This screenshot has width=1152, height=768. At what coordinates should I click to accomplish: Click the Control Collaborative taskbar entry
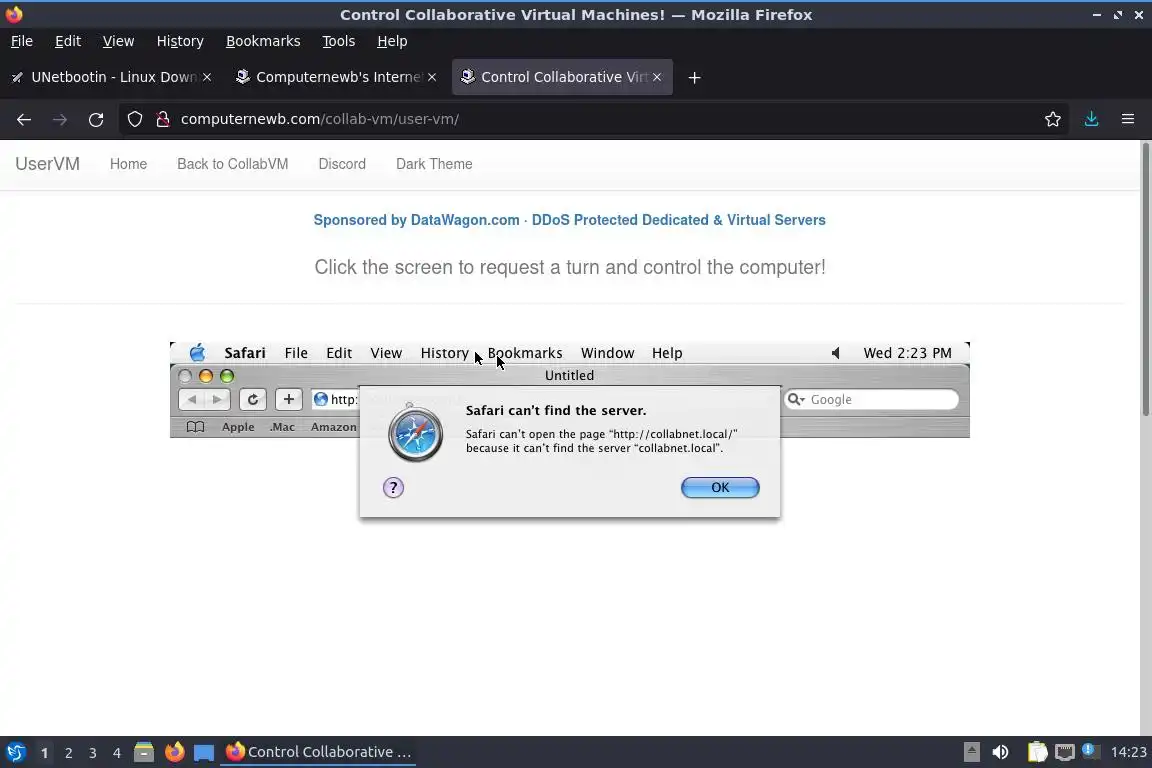tap(318, 752)
